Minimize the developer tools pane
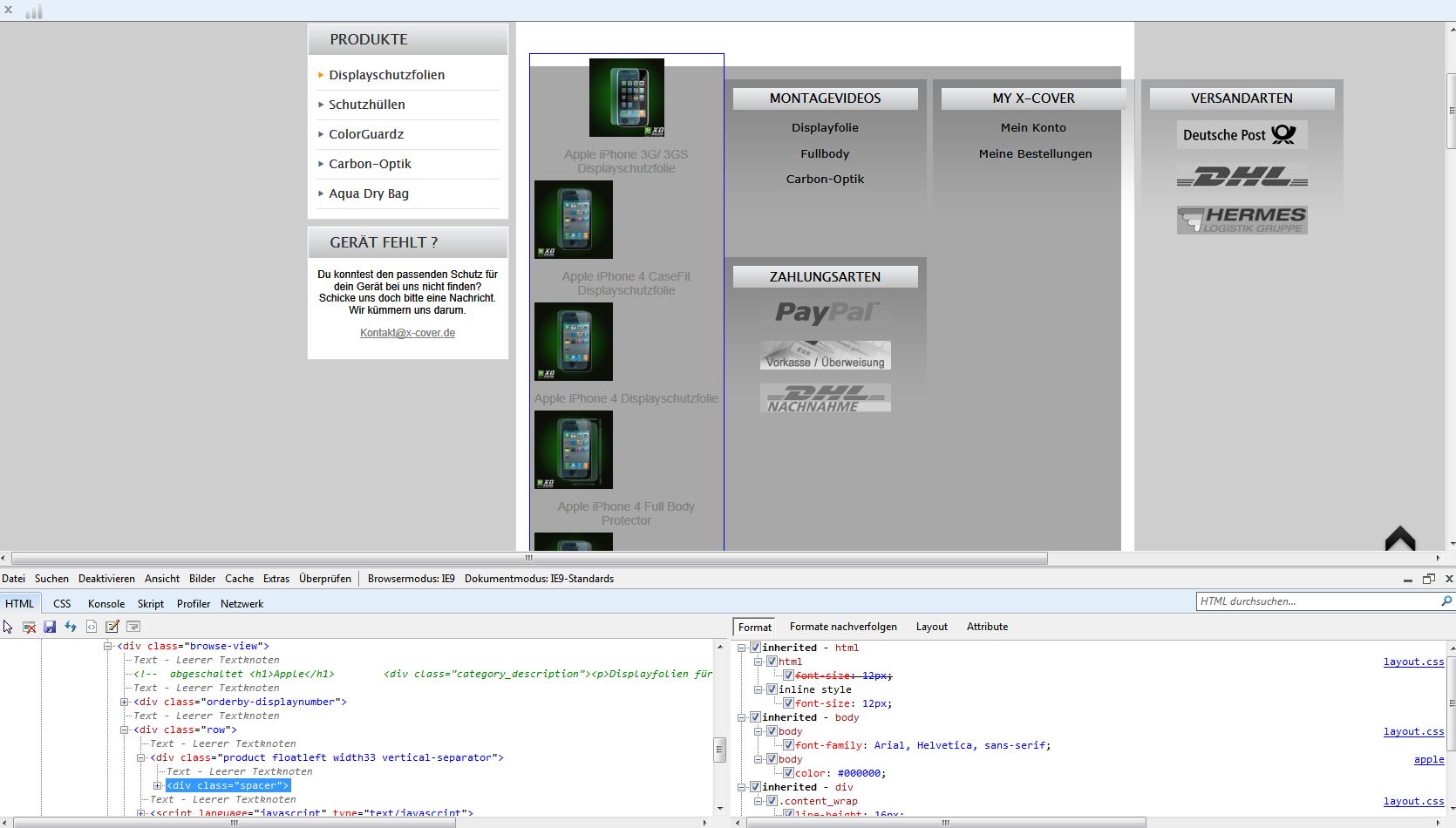This screenshot has width=1456, height=828. pos(1407,580)
